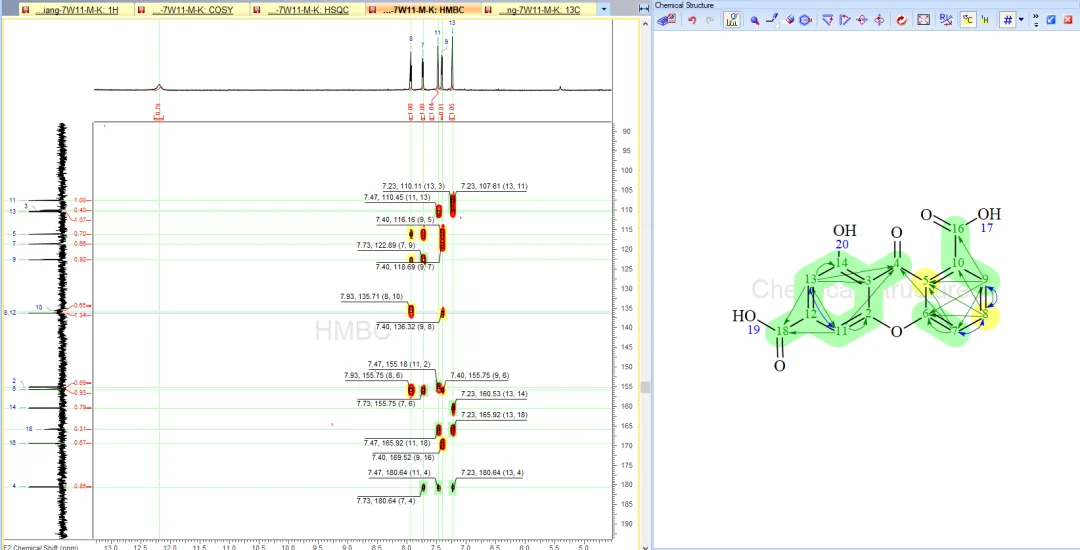Viewport: 1080px width, 550px height.
Task: Click the vertical rotate red-blue icon
Action: [879, 20]
